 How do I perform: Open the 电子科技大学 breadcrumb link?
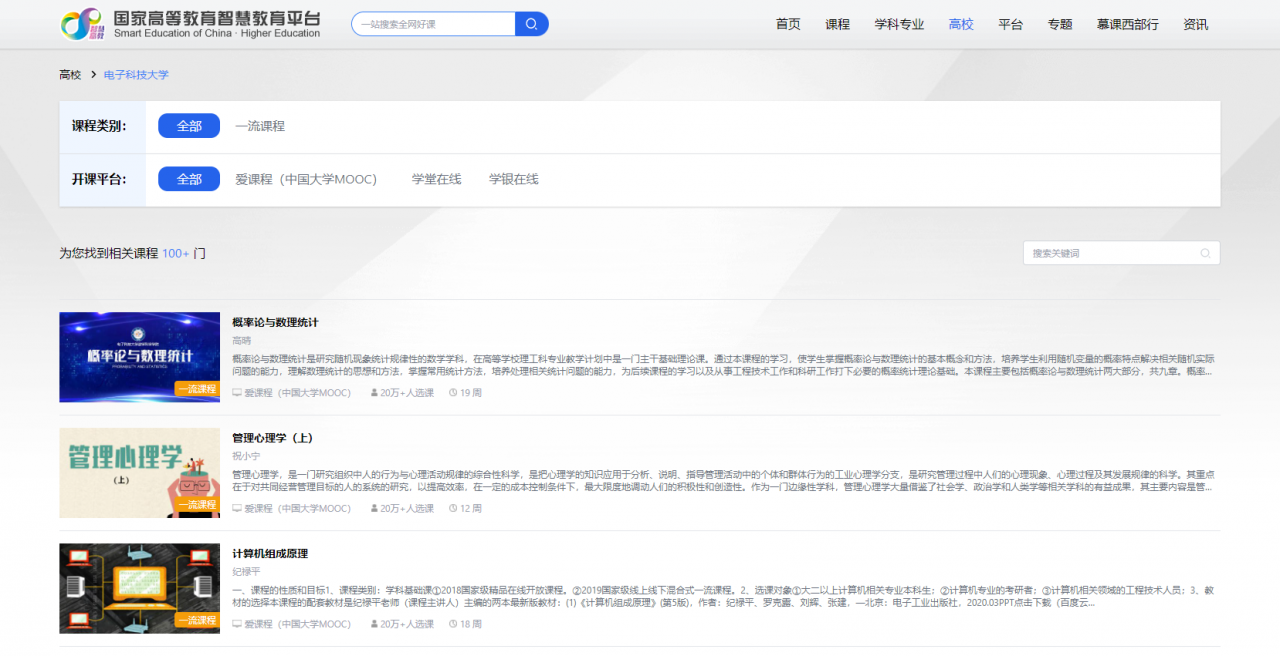tap(135, 74)
